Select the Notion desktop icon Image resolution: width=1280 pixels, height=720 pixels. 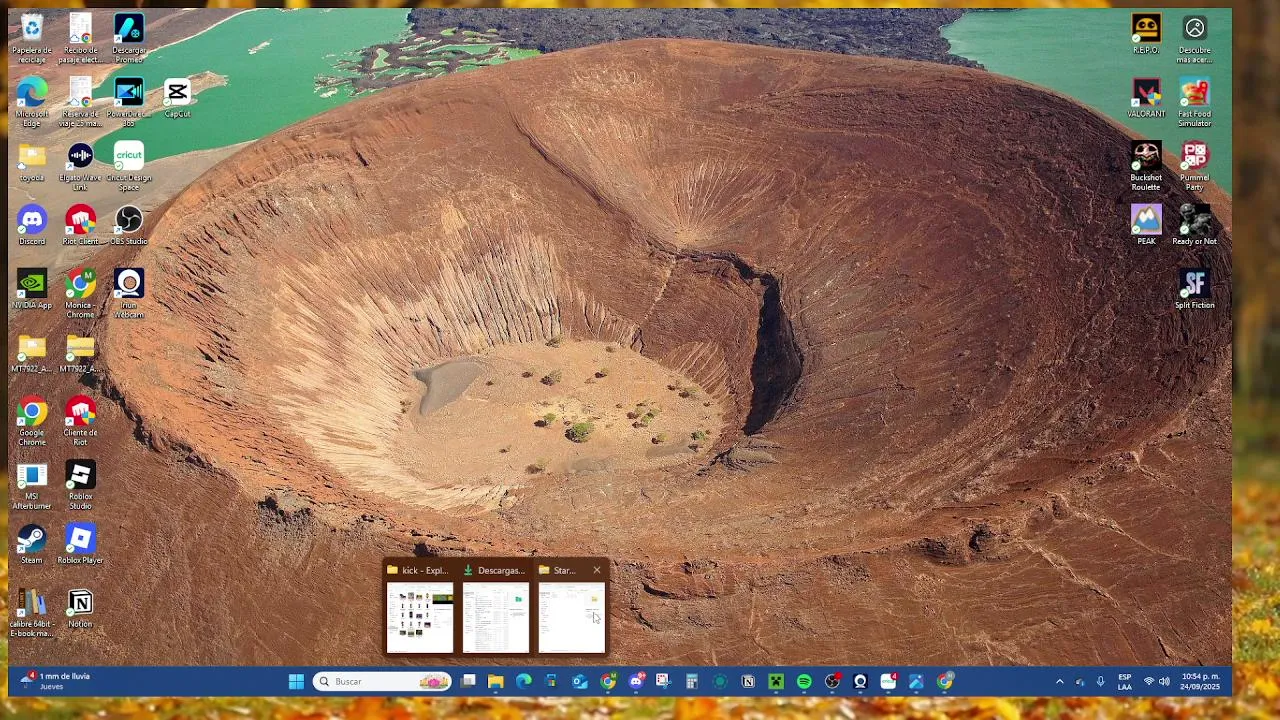point(80,609)
